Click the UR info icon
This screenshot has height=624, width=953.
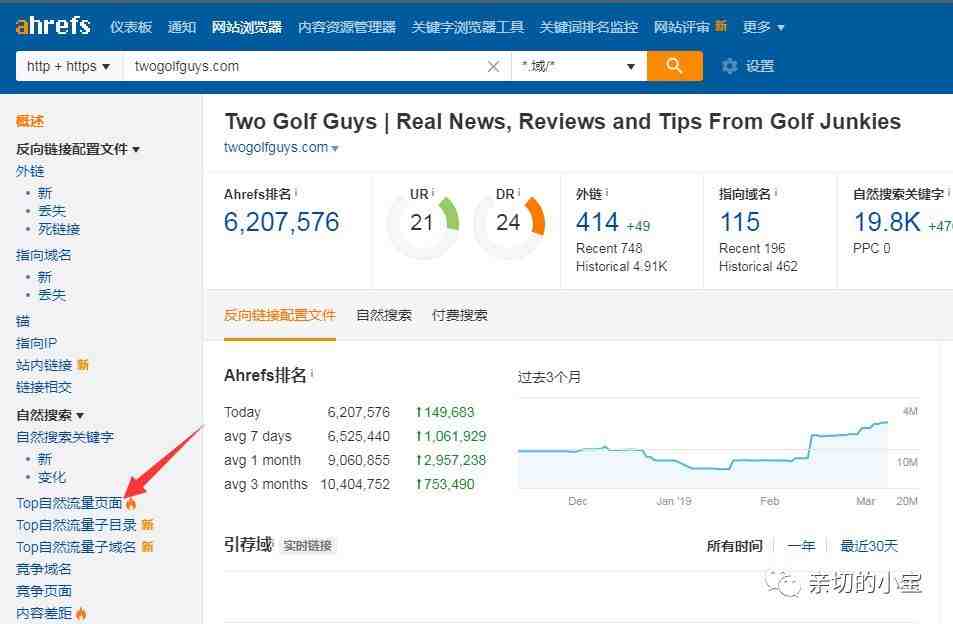tap(433, 193)
